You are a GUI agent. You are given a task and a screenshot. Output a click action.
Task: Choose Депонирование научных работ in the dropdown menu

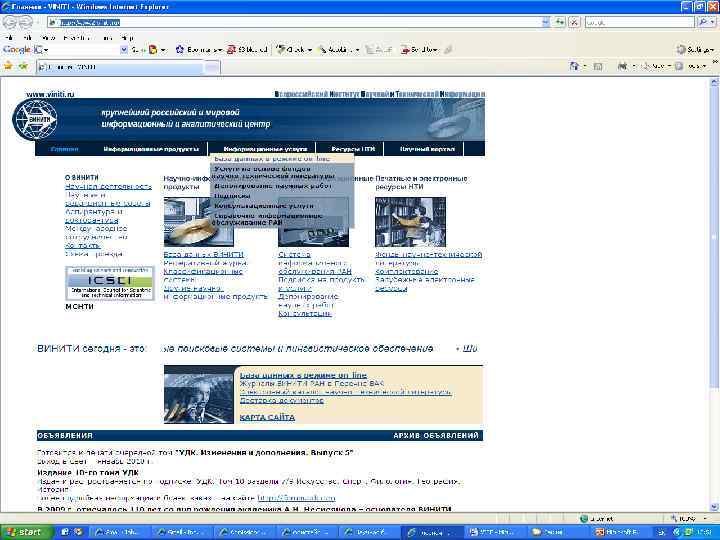[273, 186]
